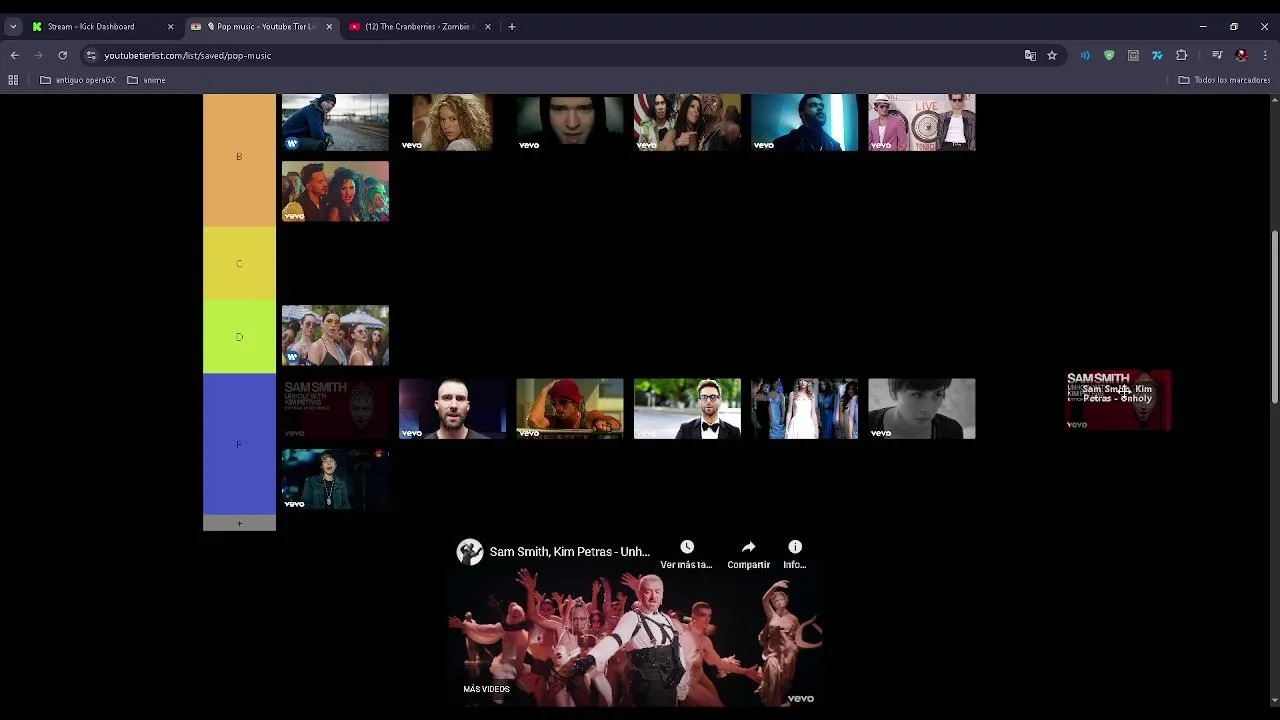The image size is (1280, 720).
Task: Switch to the Pop music YouTube Tier List tab
Action: click(x=260, y=27)
